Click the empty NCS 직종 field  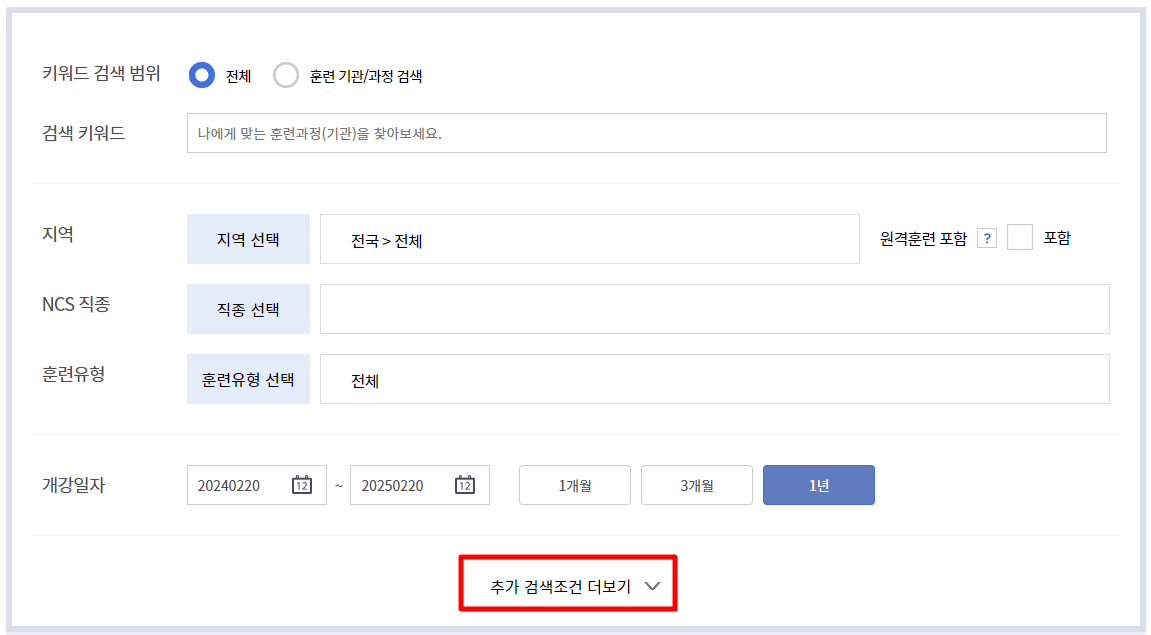coord(715,309)
